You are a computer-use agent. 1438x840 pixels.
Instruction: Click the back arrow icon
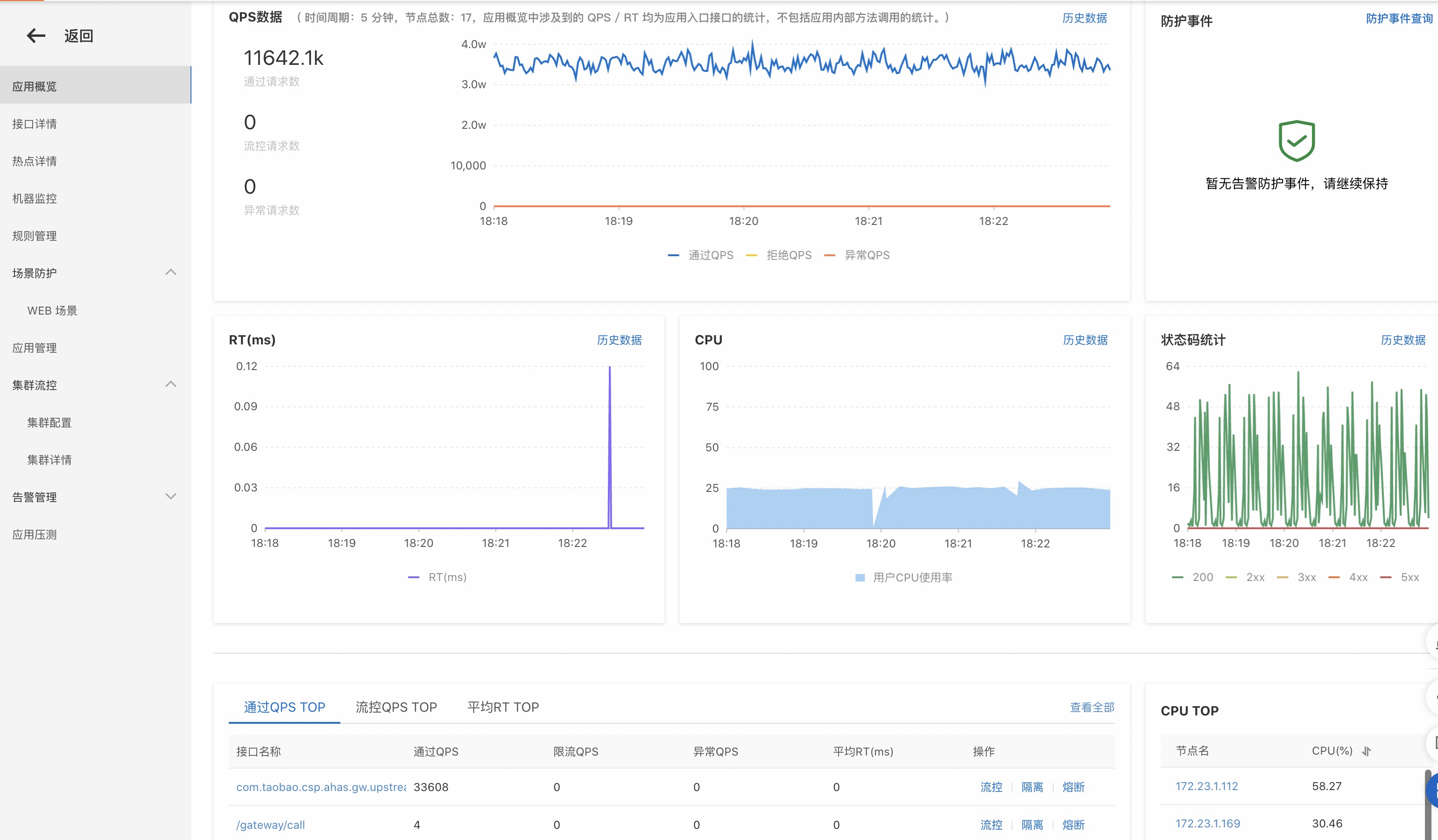click(36, 36)
